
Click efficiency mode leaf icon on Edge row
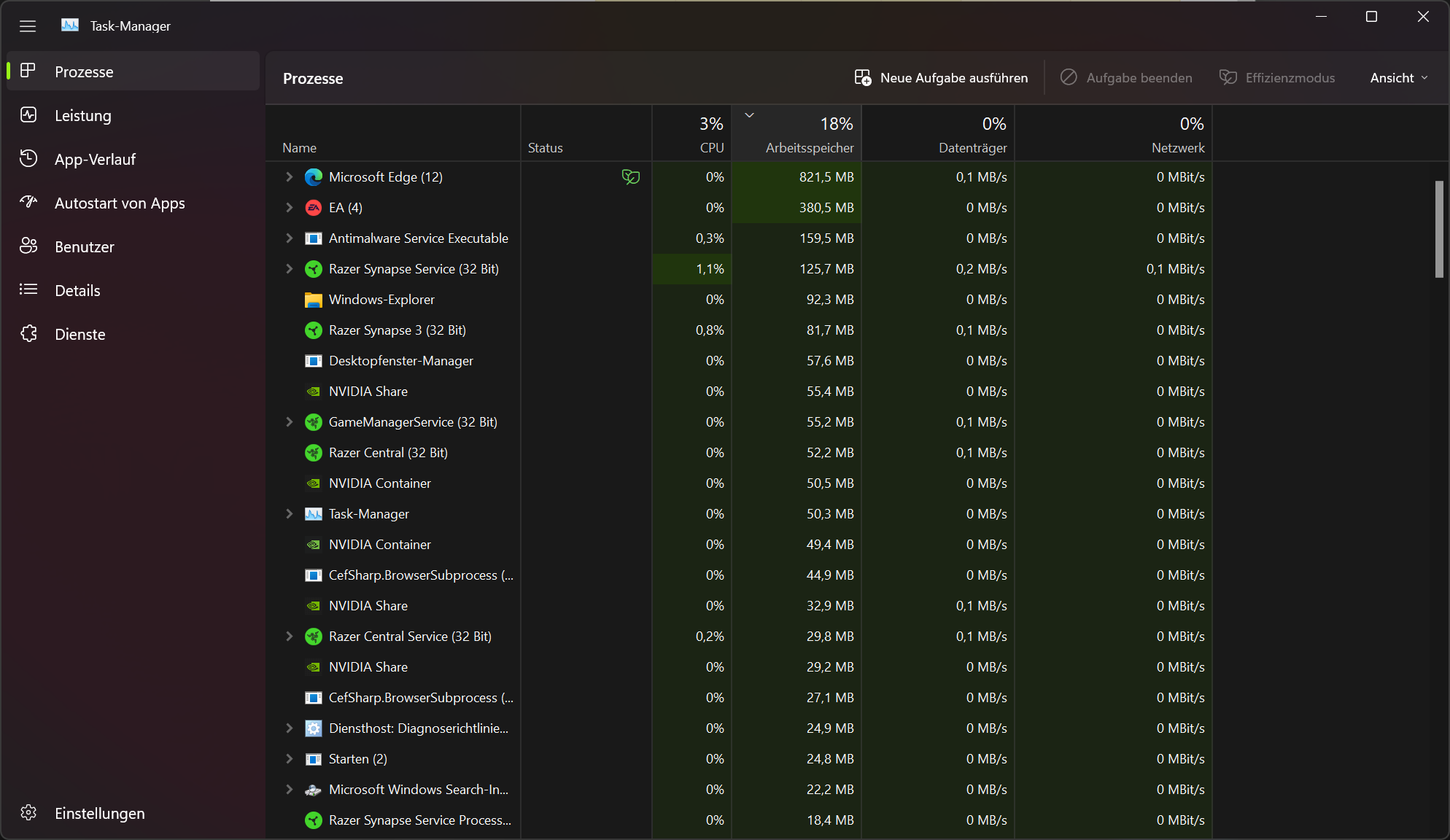pos(630,177)
